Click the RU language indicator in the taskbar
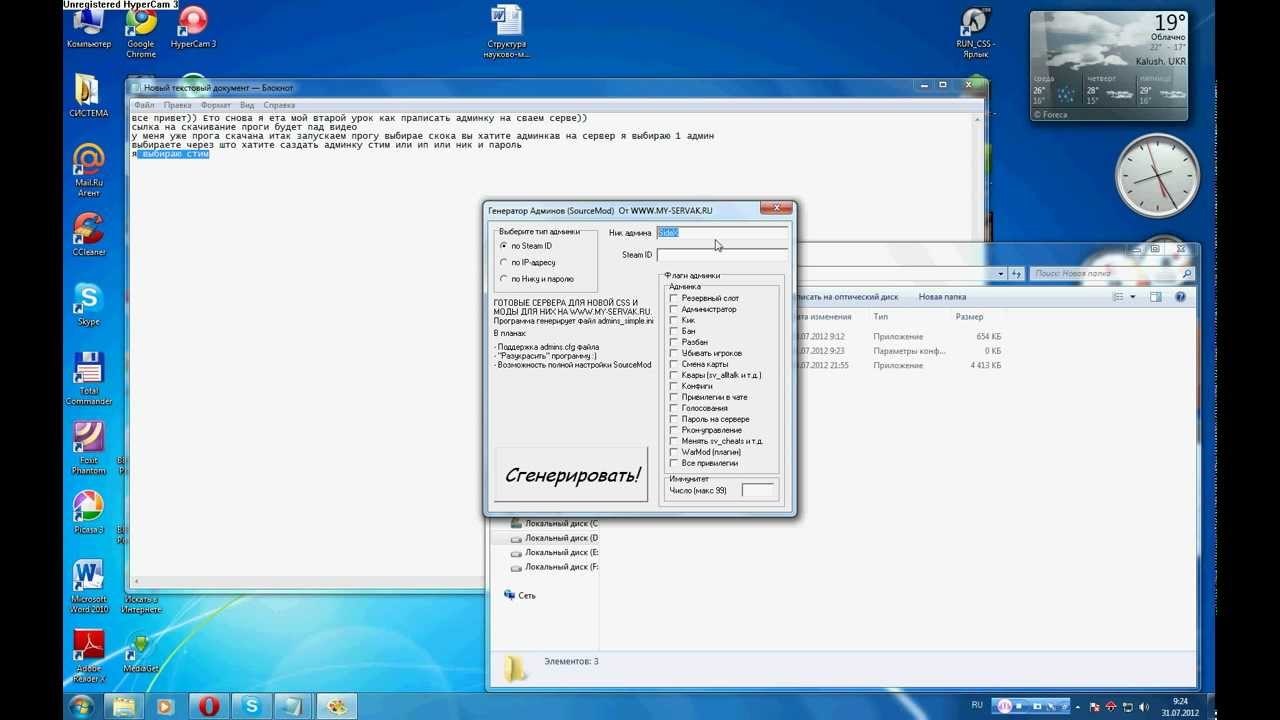 pos(977,705)
